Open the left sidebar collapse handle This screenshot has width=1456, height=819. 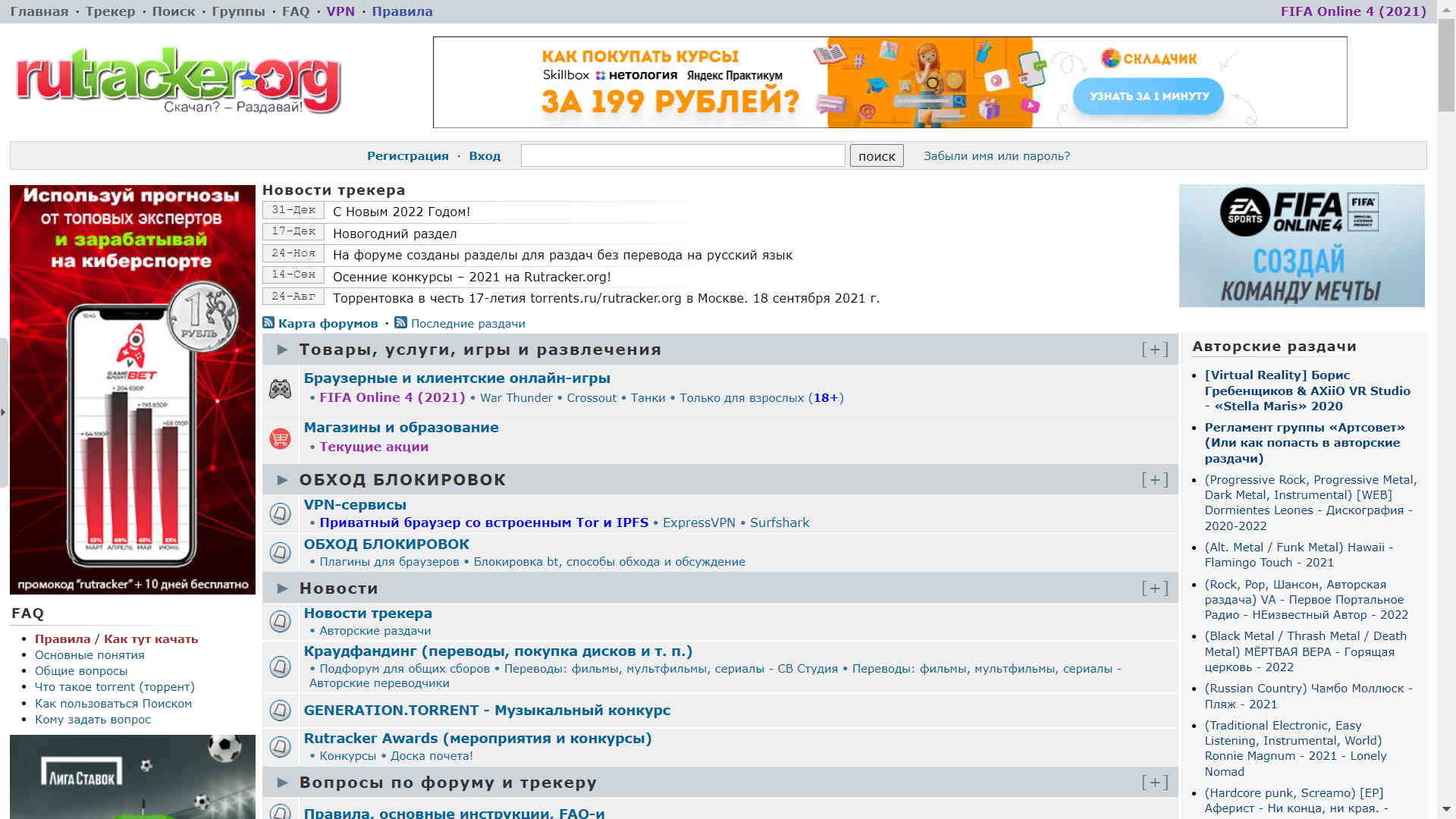pyautogui.click(x=4, y=413)
